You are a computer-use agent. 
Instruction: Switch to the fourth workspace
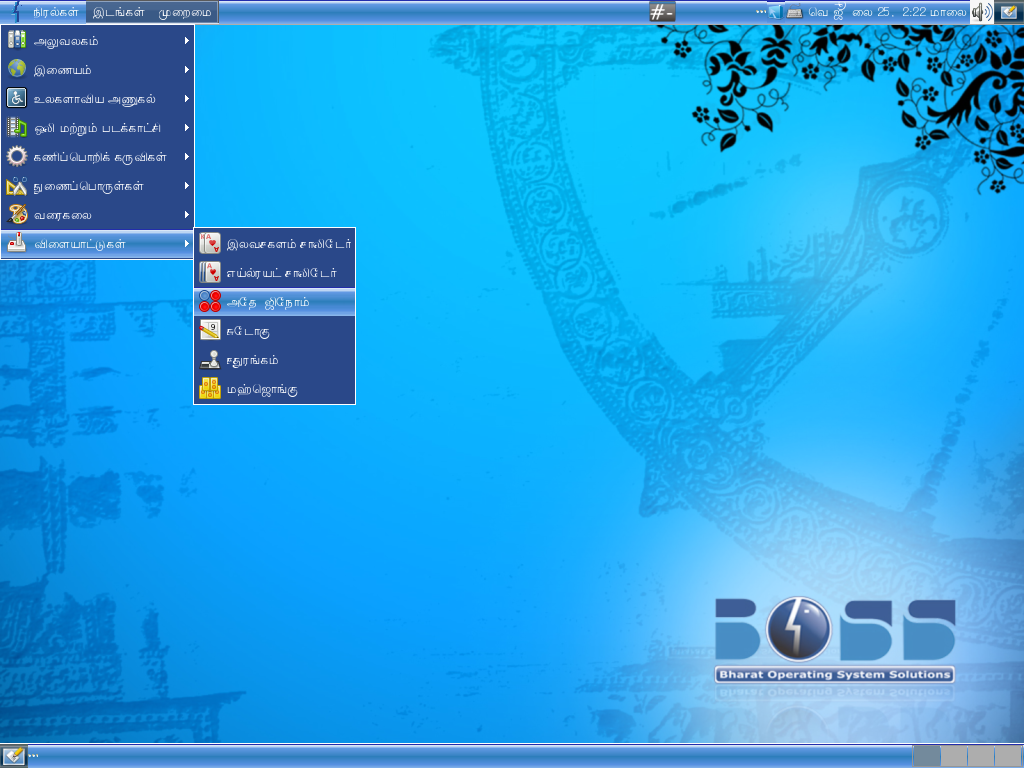point(1007,757)
